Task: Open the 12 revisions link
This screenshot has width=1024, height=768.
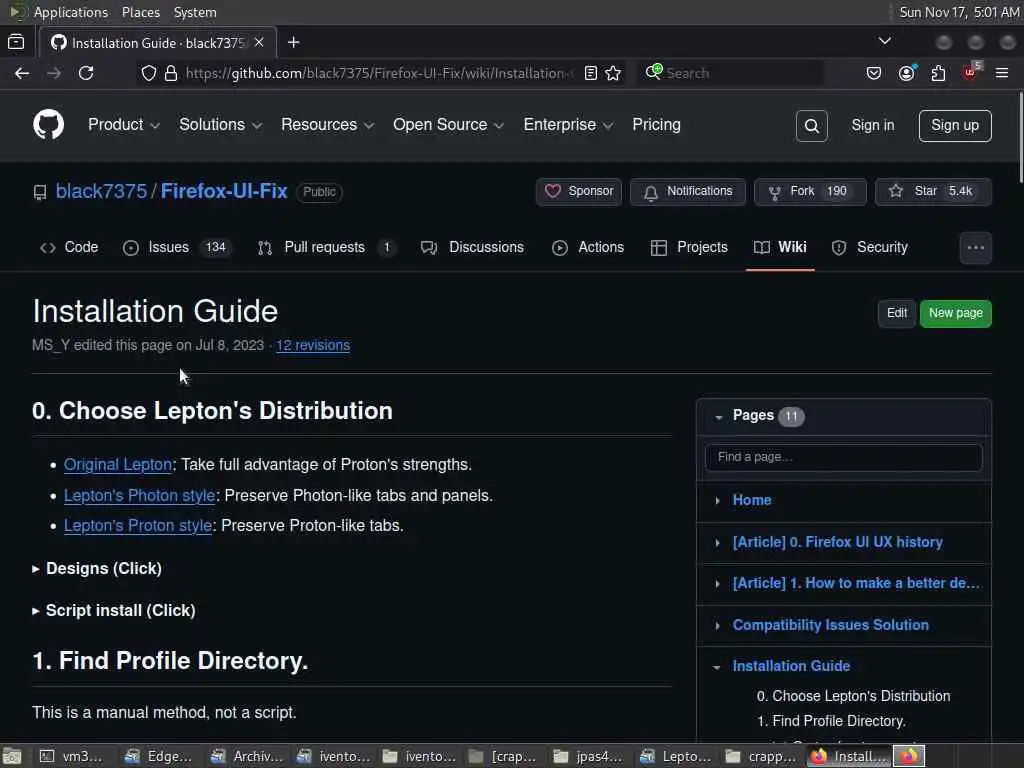Action: click(x=313, y=345)
